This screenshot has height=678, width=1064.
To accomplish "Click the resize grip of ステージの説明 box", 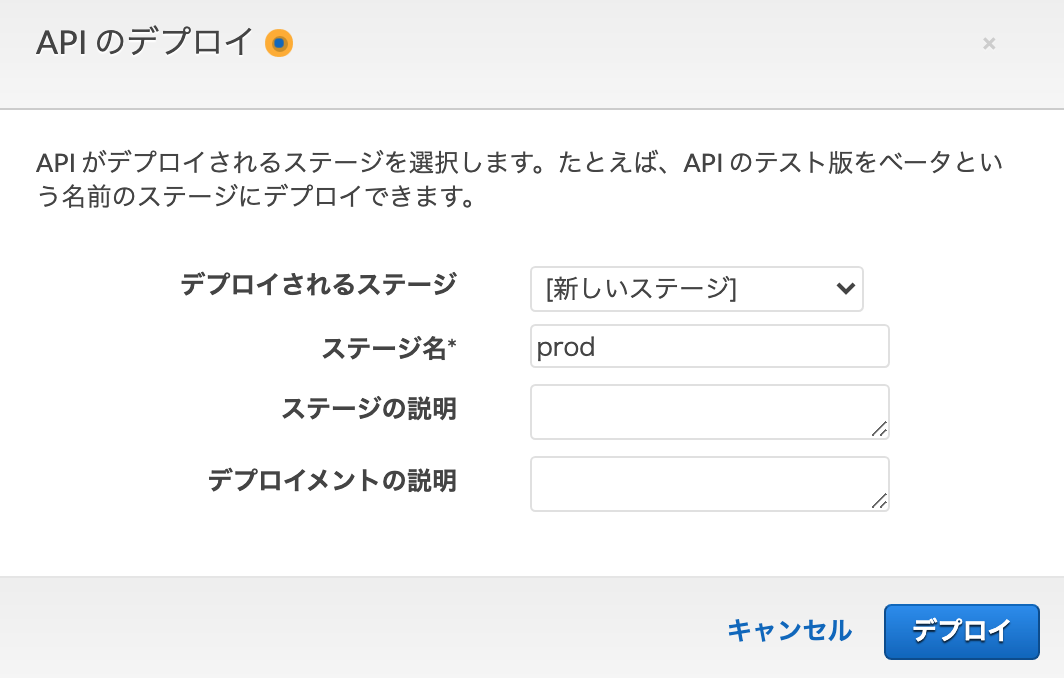I will coord(879,429).
